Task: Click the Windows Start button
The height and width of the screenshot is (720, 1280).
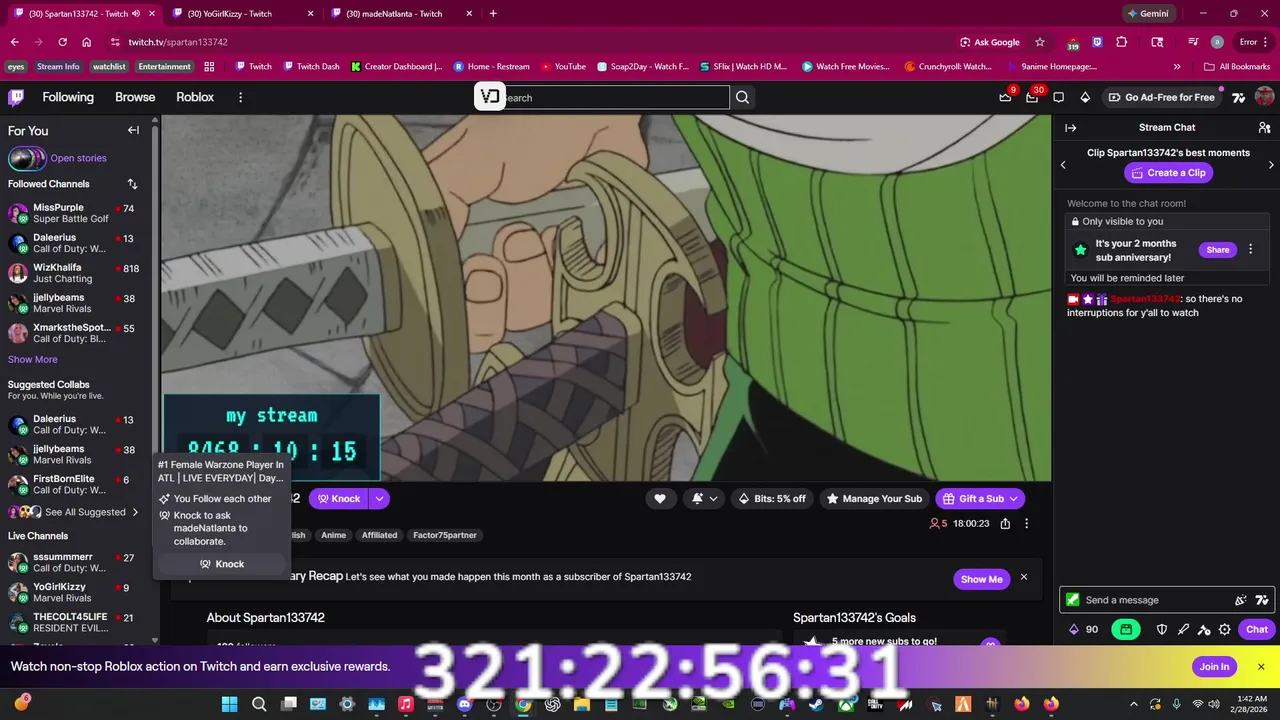Action: (229, 704)
